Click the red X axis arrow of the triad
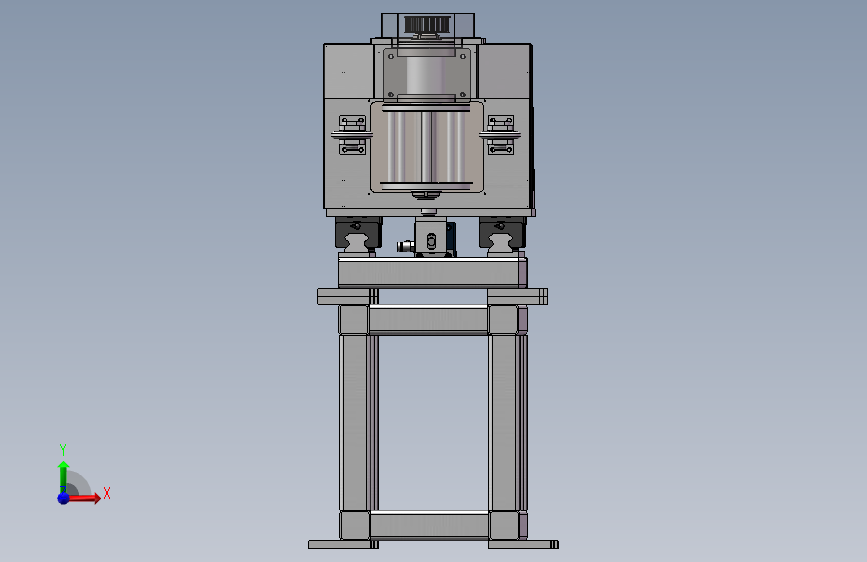Viewport: 867px width, 562px height. (x=83, y=498)
